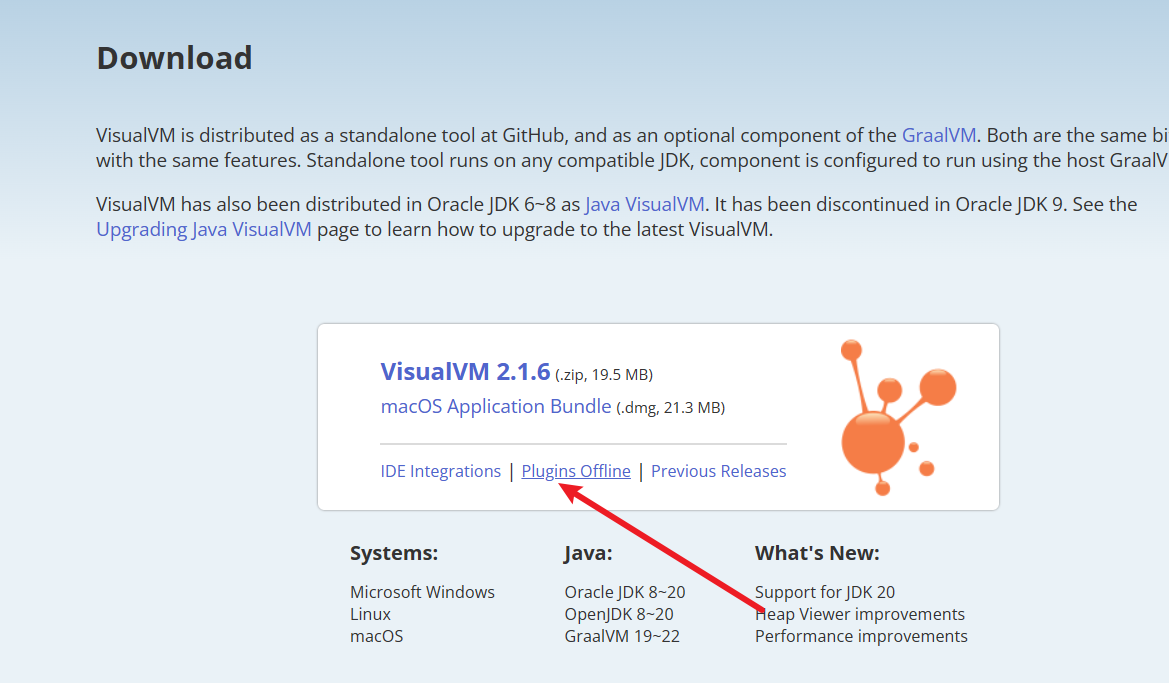This screenshot has width=1169, height=683.
Task: Select the VisualVM 2.1.6 heading link
Action: [x=465, y=371]
